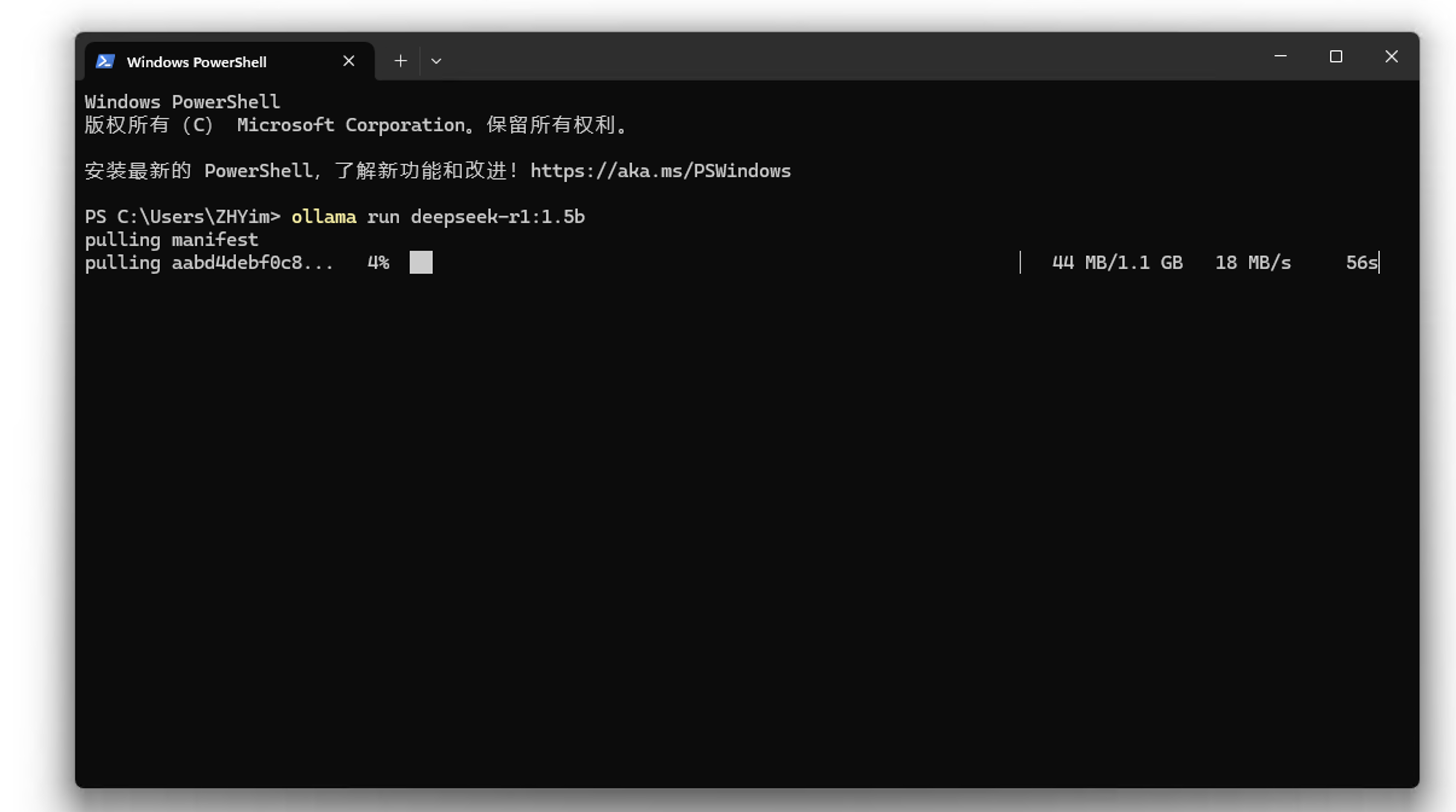The image size is (1456, 812).
Task: Click the '56s' remaining time
Action: (x=1362, y=263)
